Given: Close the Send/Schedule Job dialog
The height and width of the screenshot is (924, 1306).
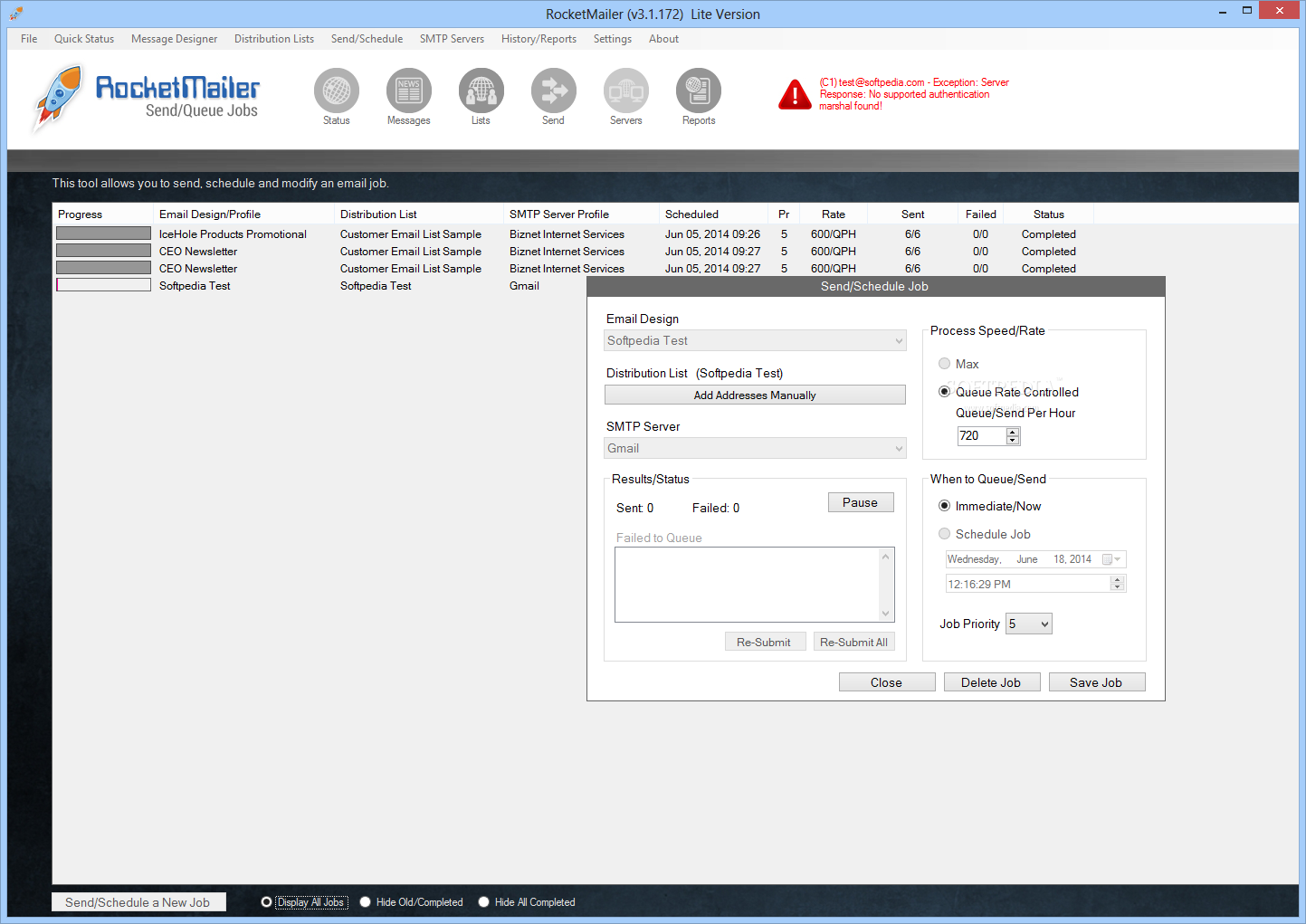Looking at the screenshot, I should 887,682.
